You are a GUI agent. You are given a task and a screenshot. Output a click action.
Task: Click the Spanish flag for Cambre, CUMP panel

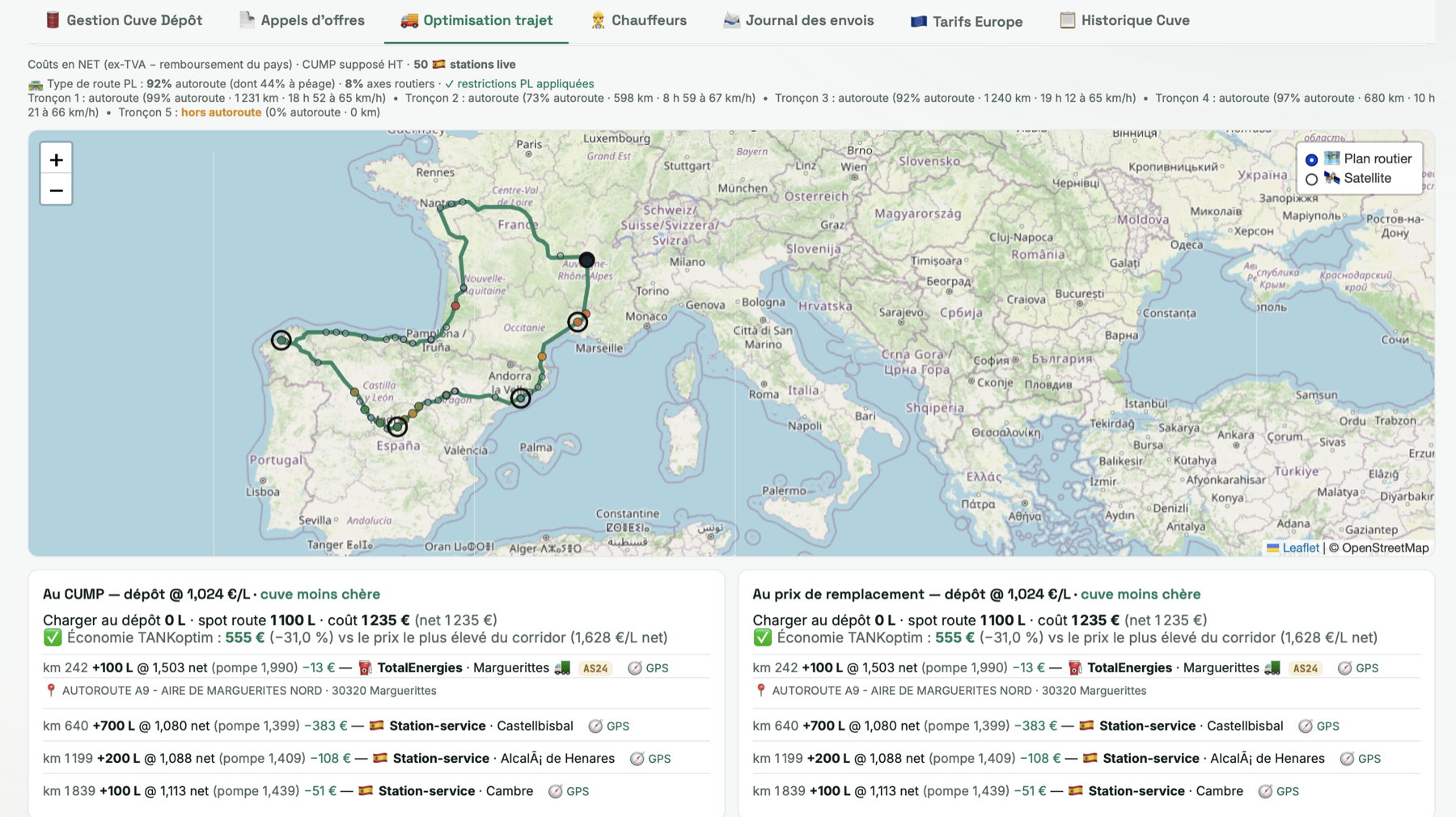pos(366,790)
